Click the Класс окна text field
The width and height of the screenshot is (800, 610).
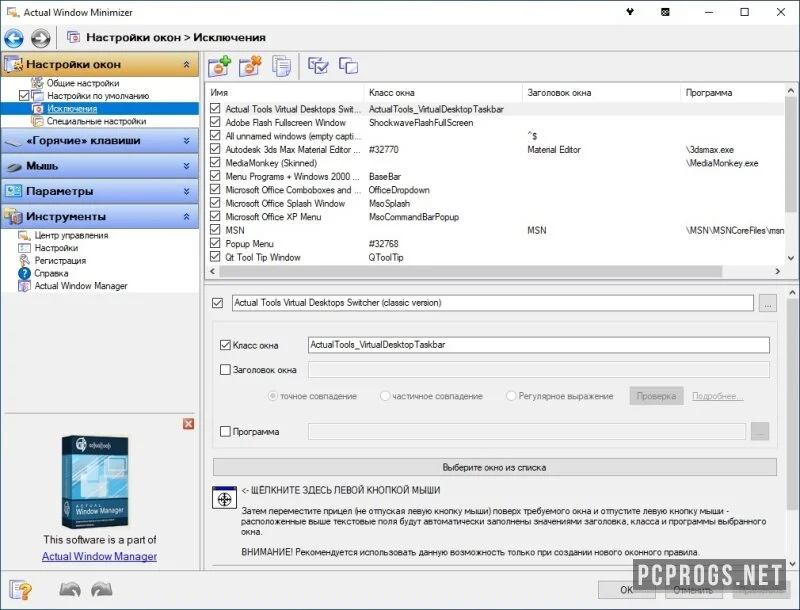click(x=539, y=345)
